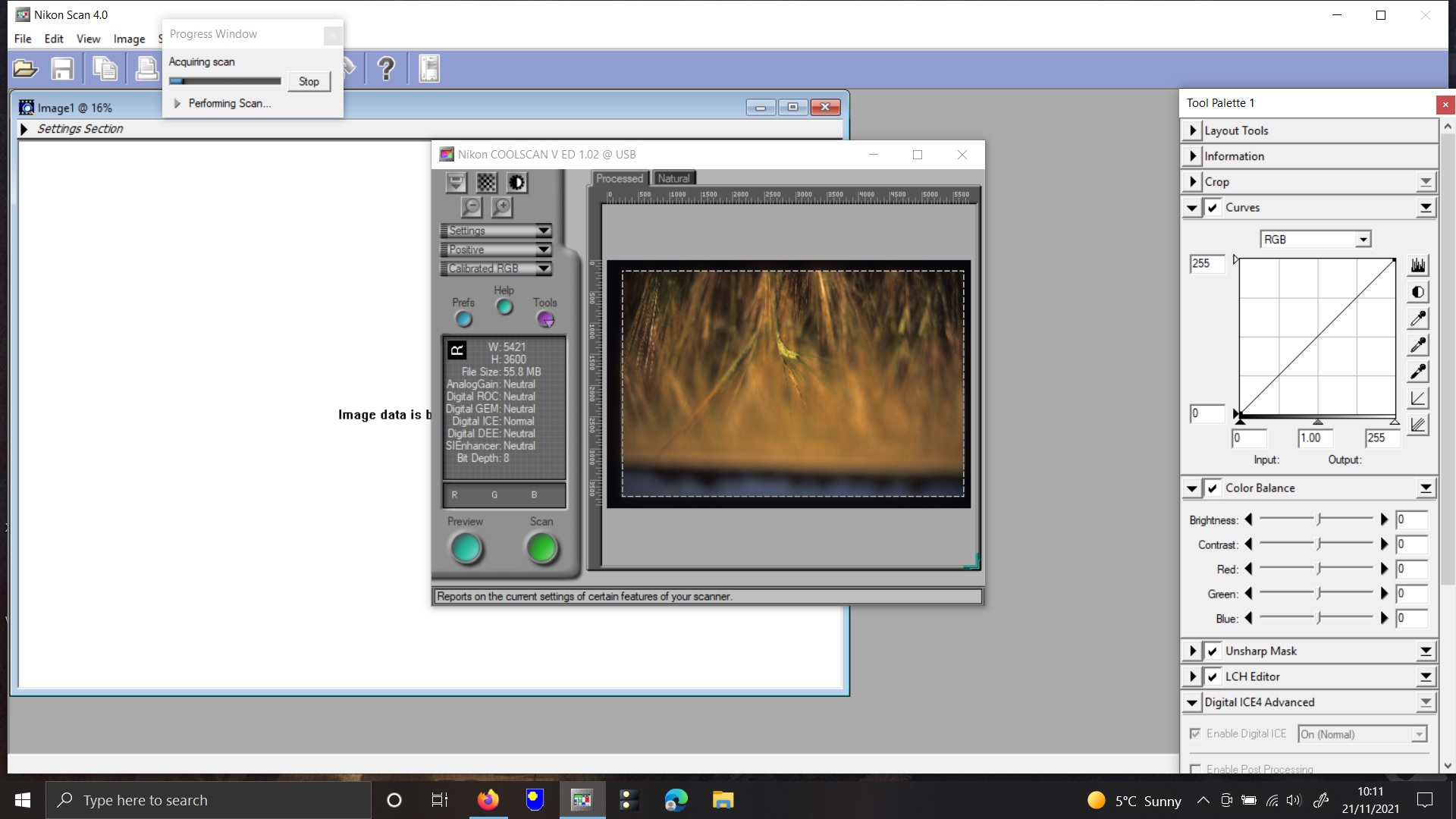The image size is (1456, 819).
Task: Select the zoom out magnifier tool
Action: tap(471, 206)
